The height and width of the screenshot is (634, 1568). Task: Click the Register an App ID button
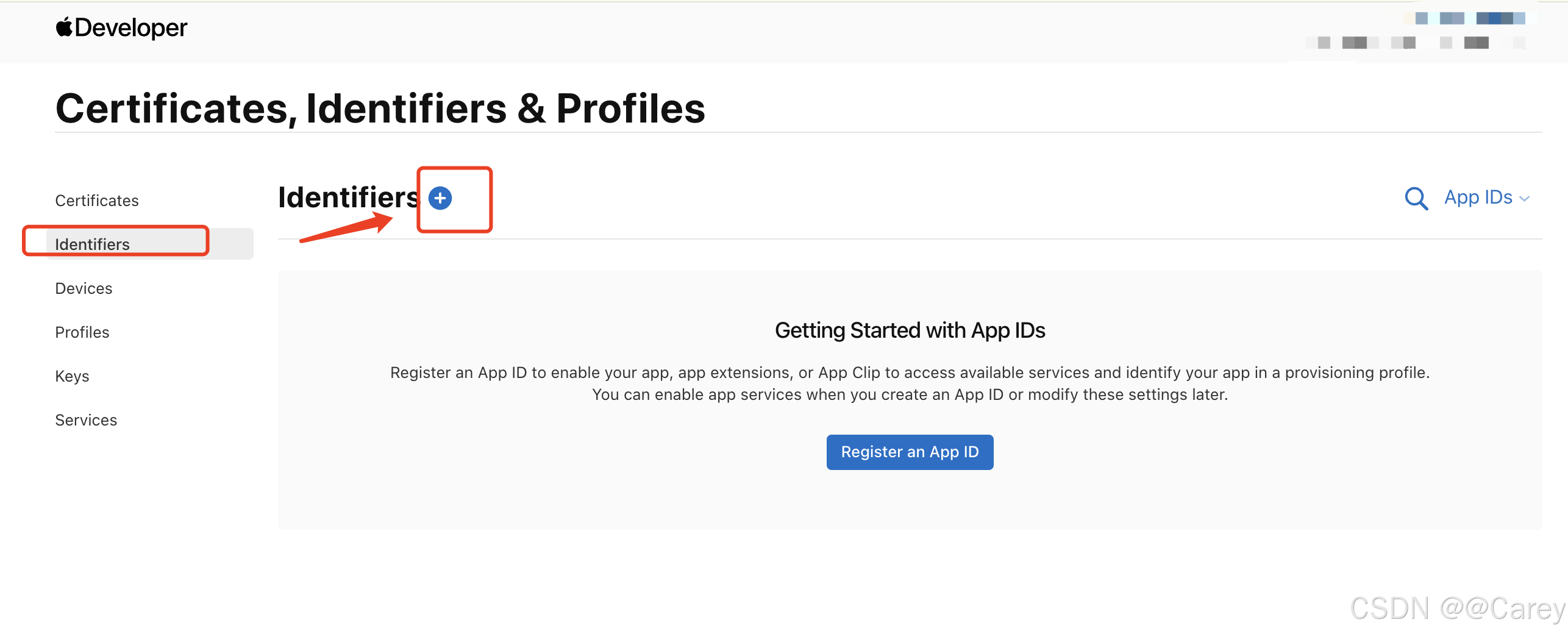tap(910, 452)
